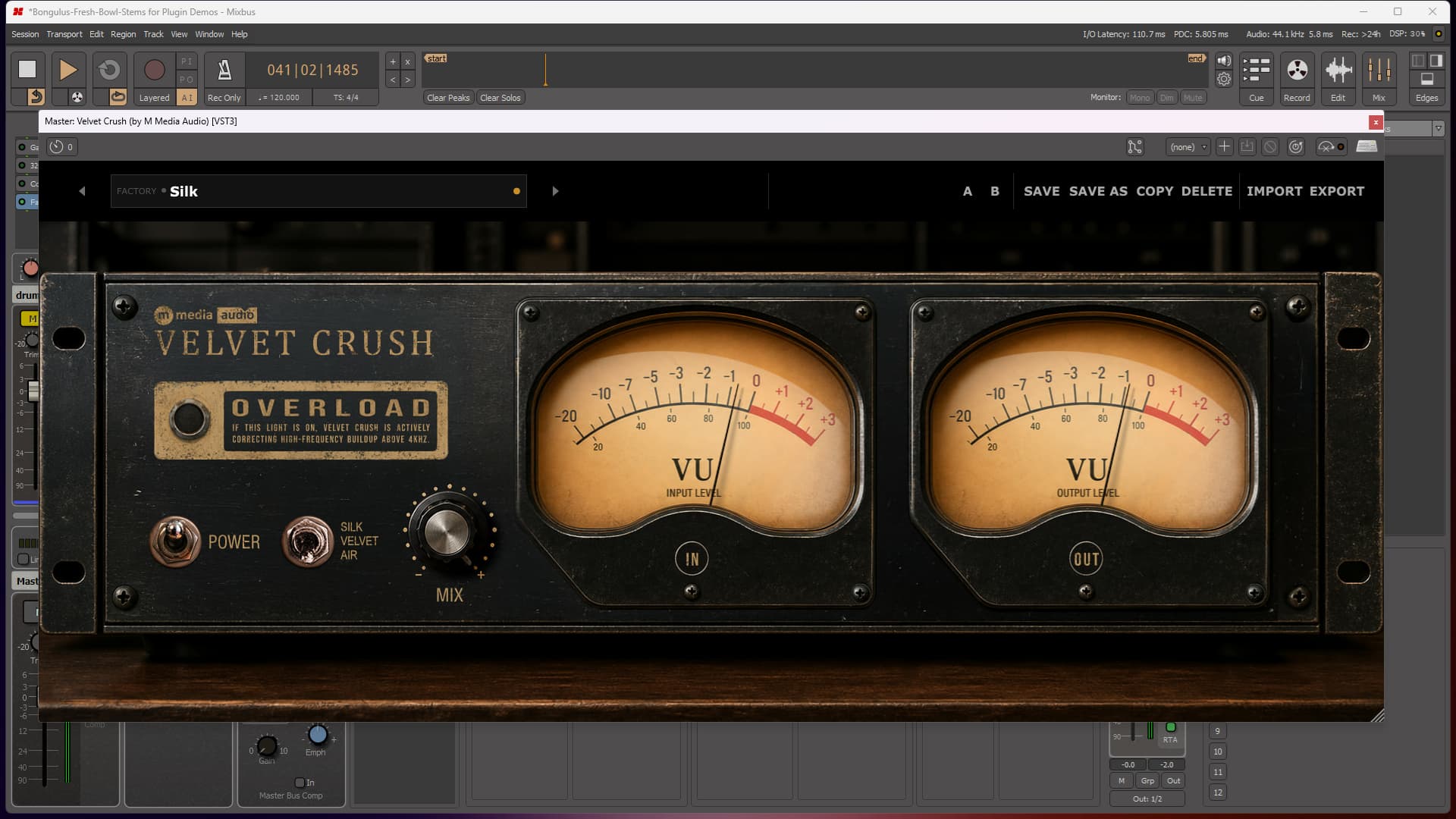The width and height of the screenshot is (1456, 819).
Task: Click the Stop transport button
Action: pyautogui.click(x=27, y=70)
